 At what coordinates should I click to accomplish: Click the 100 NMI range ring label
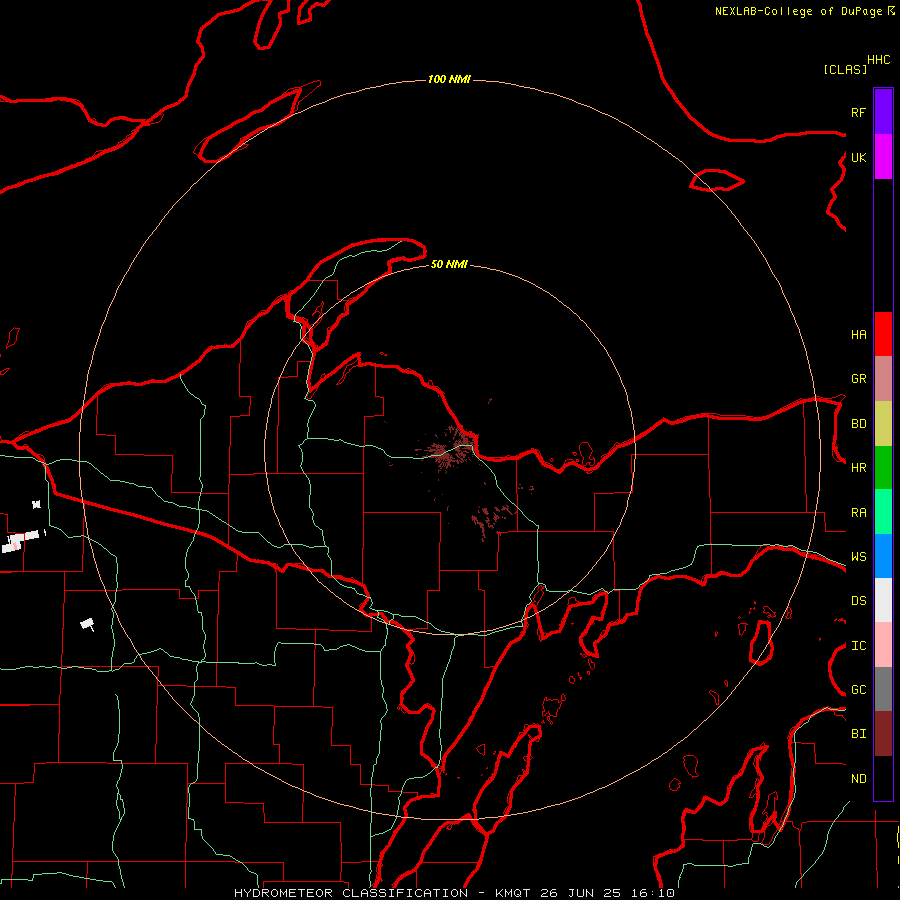point(449,79)
